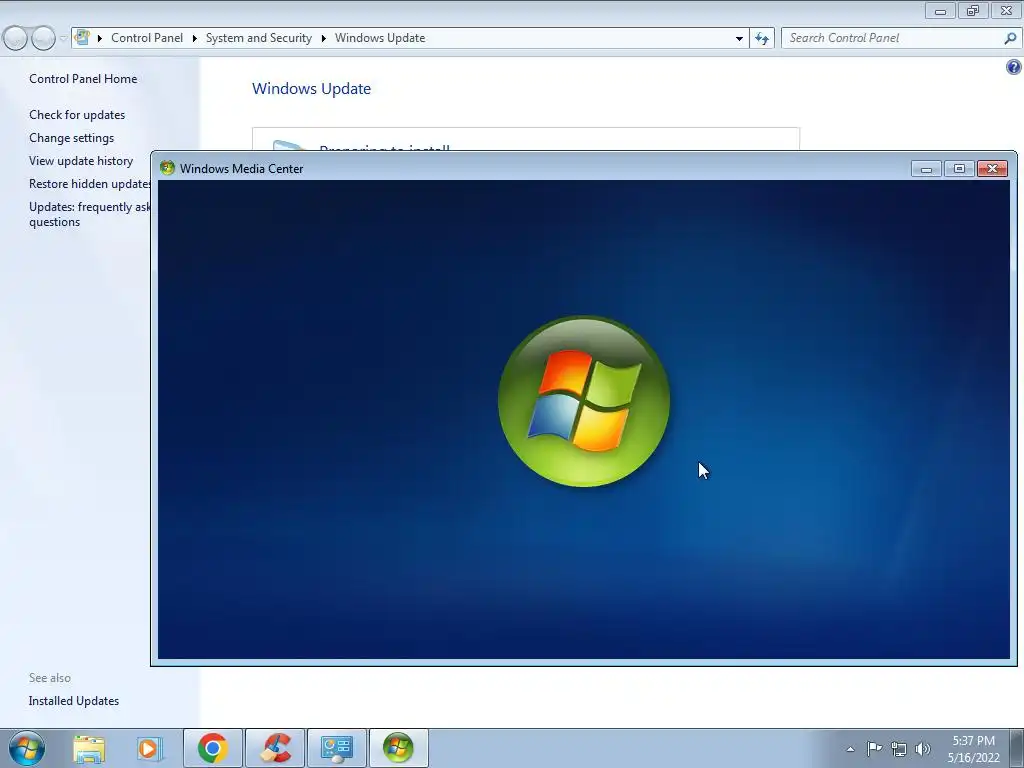Viewport: 1024px width, 768px height.
Task: Maximize the Windows Media Center window
Action: 959,169
